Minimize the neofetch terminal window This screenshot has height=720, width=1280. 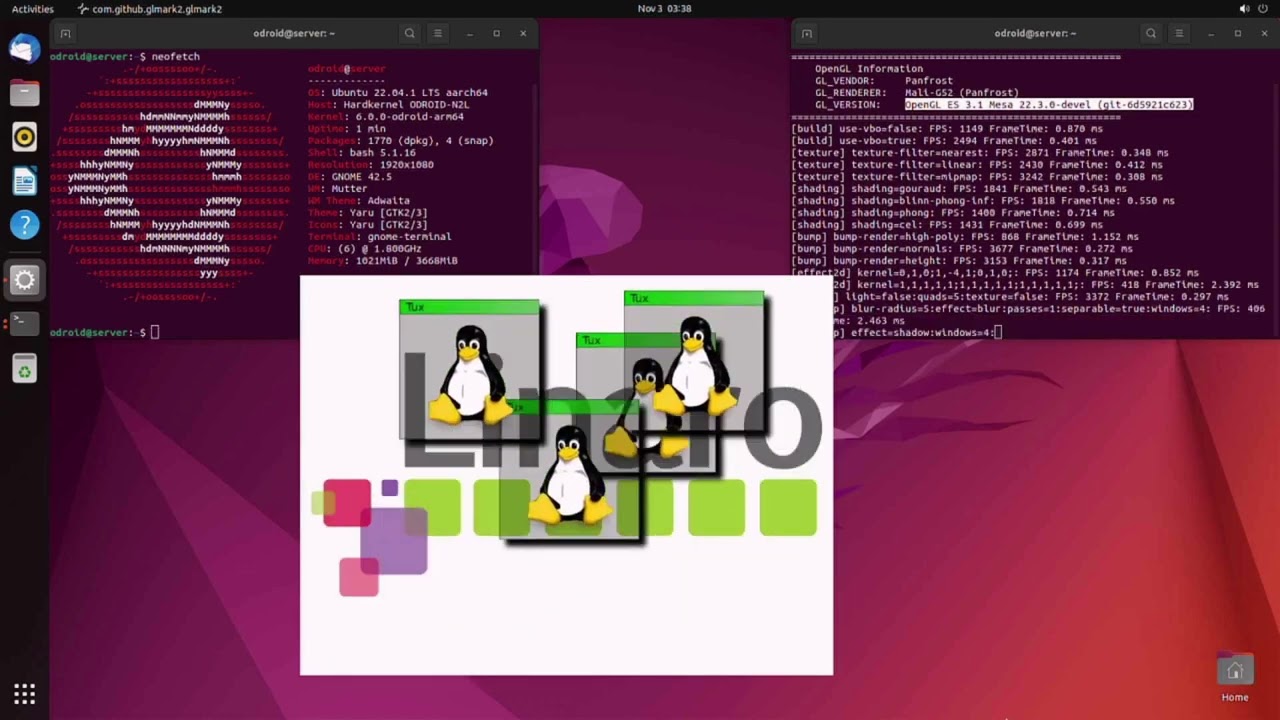tap(469, 33)
